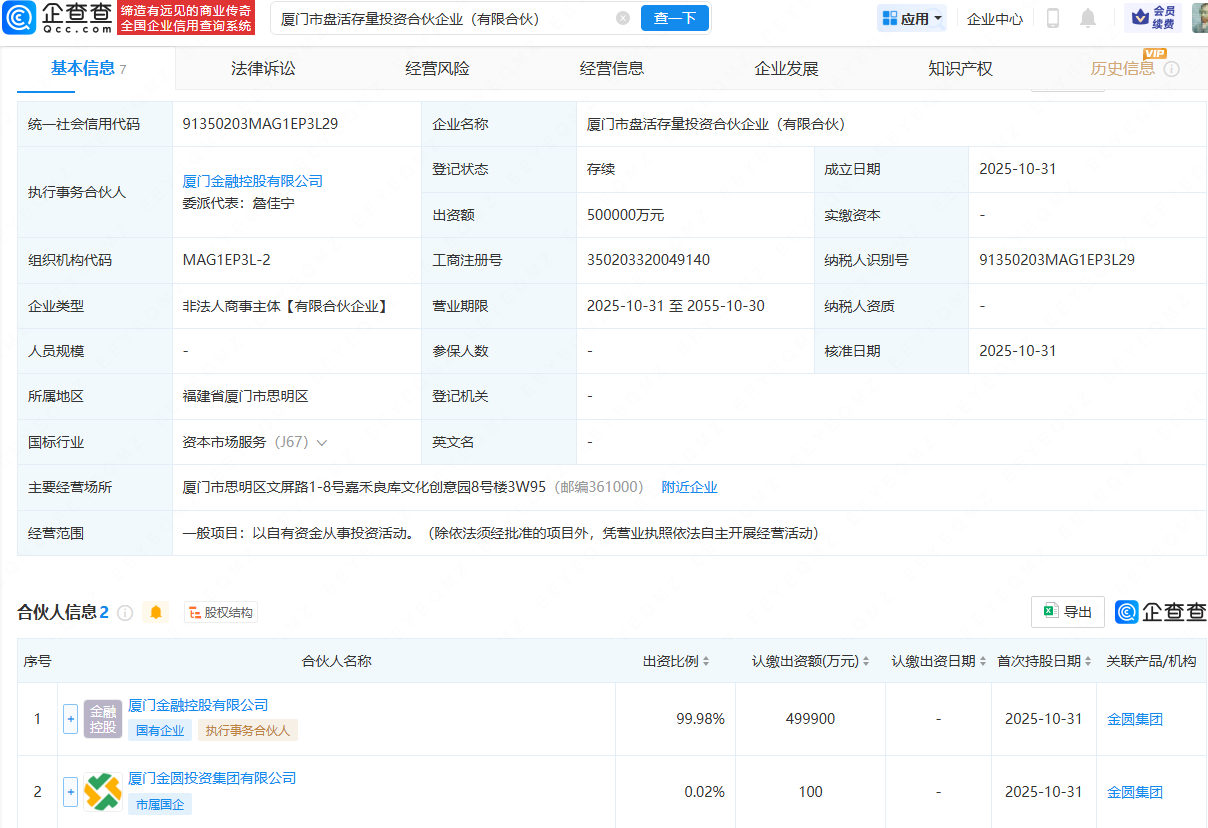The width and height of the screenshot is (1208, 828).
Task: Sort by 首次持股日期 column
Action: coord(1087,662)
